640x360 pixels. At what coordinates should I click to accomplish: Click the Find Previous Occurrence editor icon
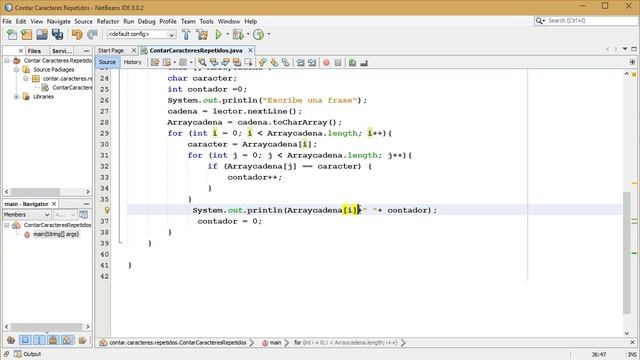(x=213, y=62)
